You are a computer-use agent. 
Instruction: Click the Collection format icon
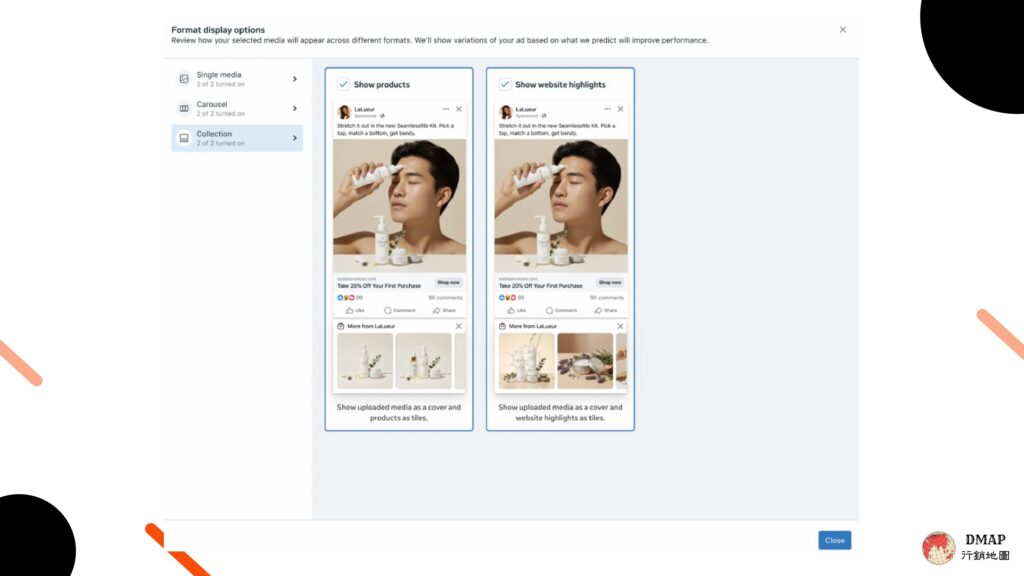coord(184,138)
